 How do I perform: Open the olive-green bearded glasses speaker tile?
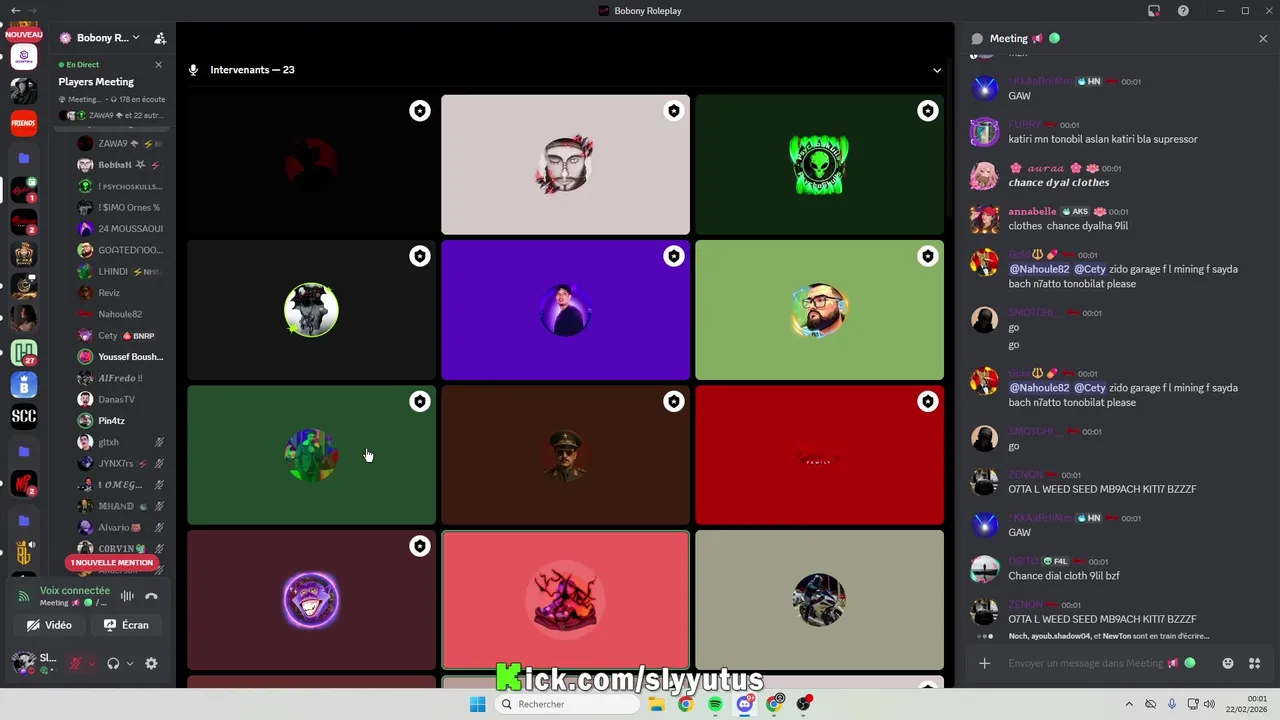click(819, 310)
